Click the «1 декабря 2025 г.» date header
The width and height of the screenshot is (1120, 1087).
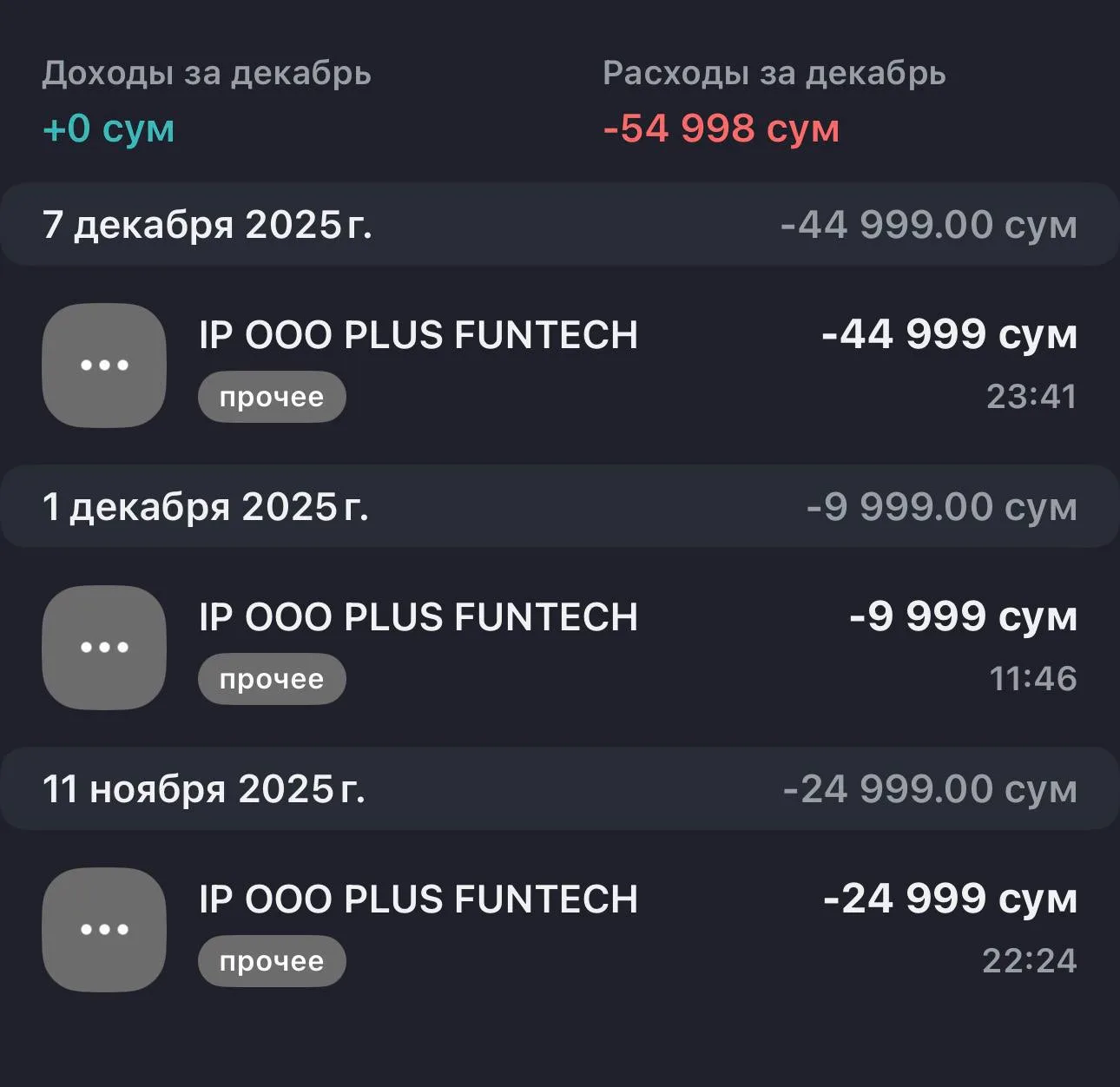(205, 507)
